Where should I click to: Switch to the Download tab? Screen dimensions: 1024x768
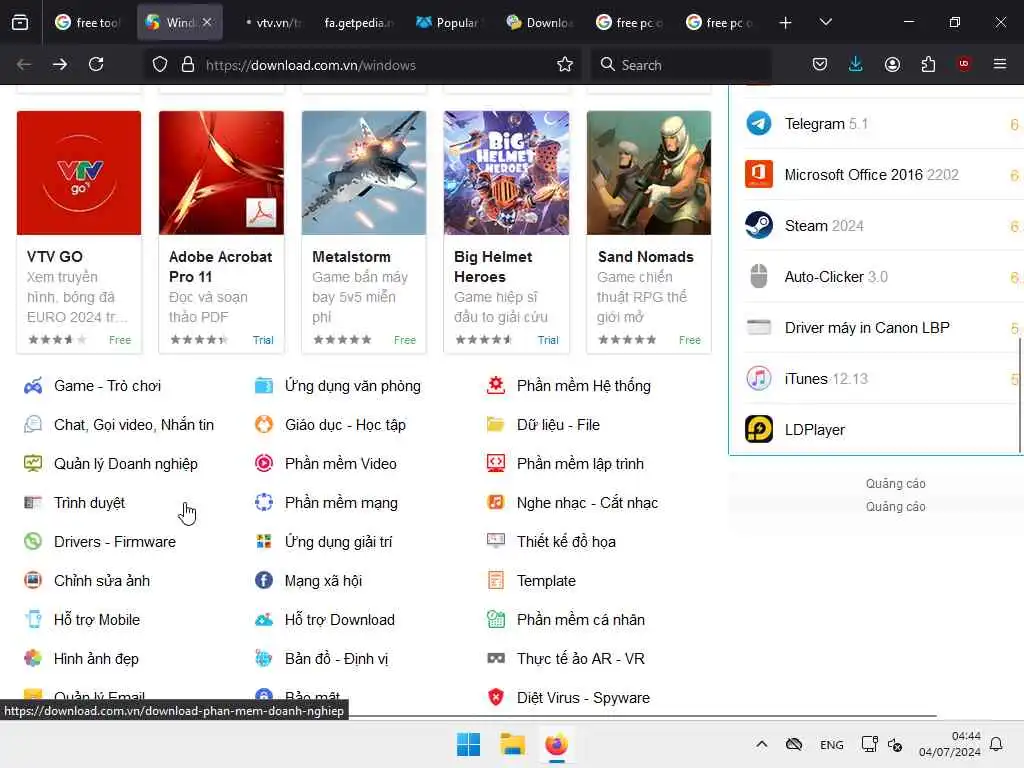pyautogui.click(x=539, y=23)
